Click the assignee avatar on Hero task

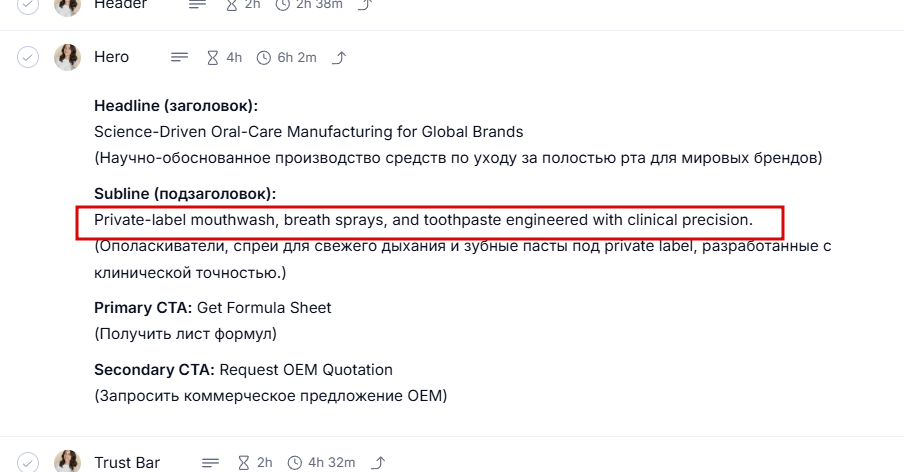(67, 57)
